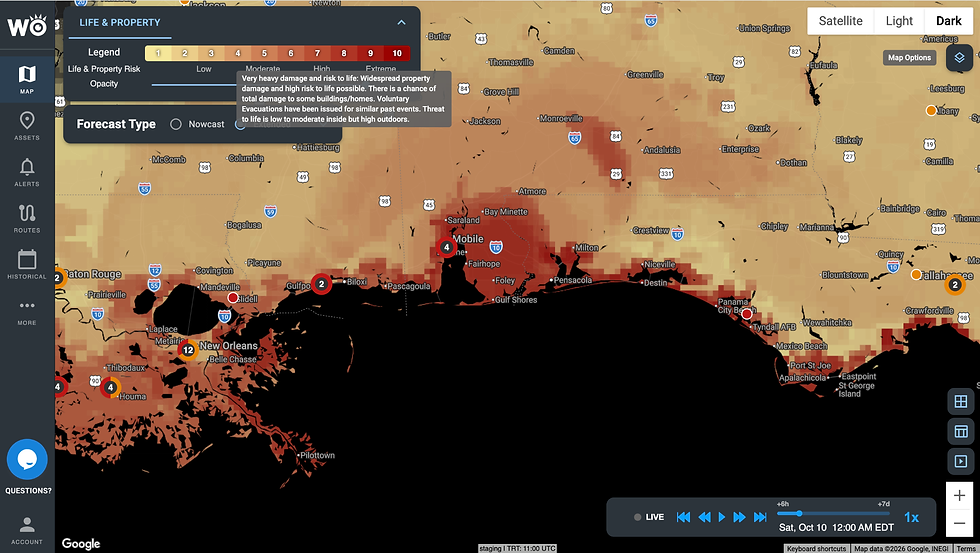Image resolution: width=980 pixels, height=553 pixels.
Task: Open the Assets section
Action: coord(27,125)
